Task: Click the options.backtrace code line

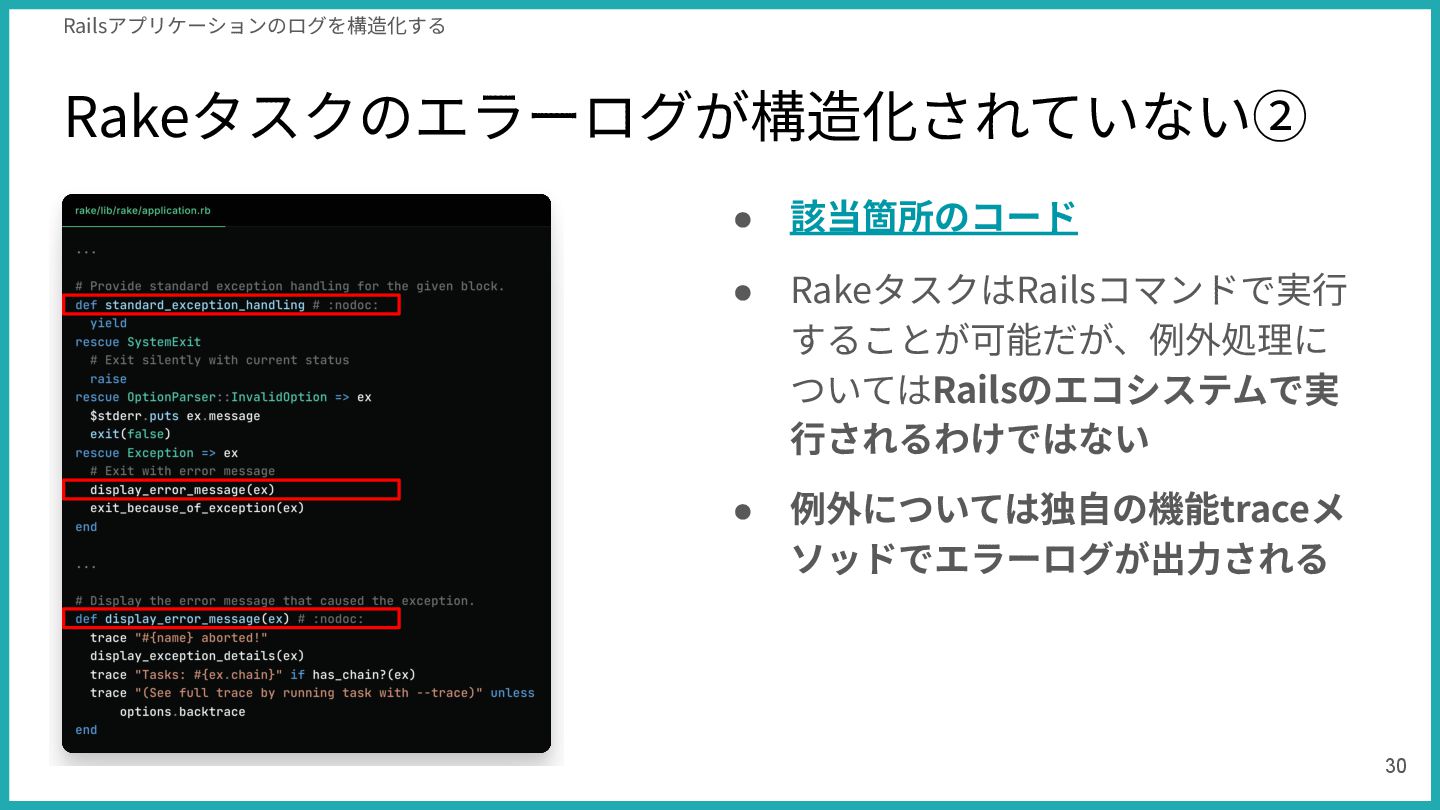Action: 182,712
